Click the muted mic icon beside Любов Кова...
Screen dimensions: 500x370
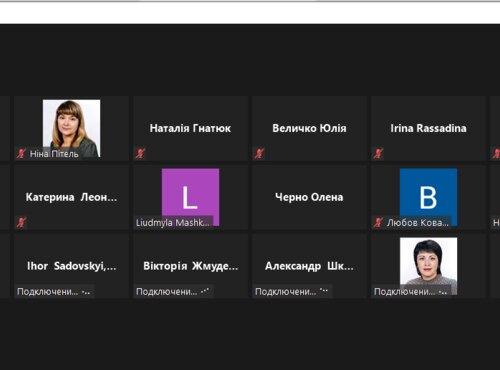click(378, 222)
